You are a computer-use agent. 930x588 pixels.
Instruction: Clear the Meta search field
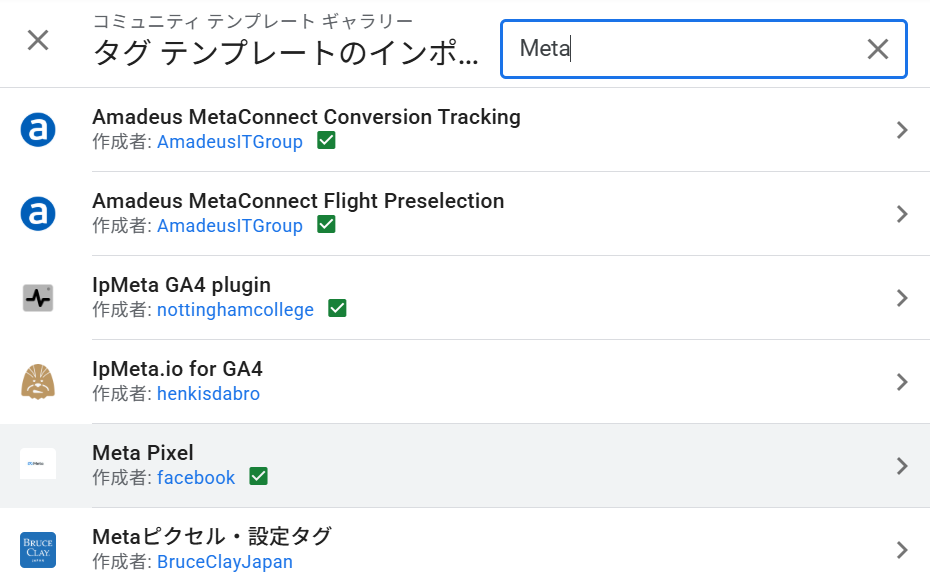tap(877, 49)
